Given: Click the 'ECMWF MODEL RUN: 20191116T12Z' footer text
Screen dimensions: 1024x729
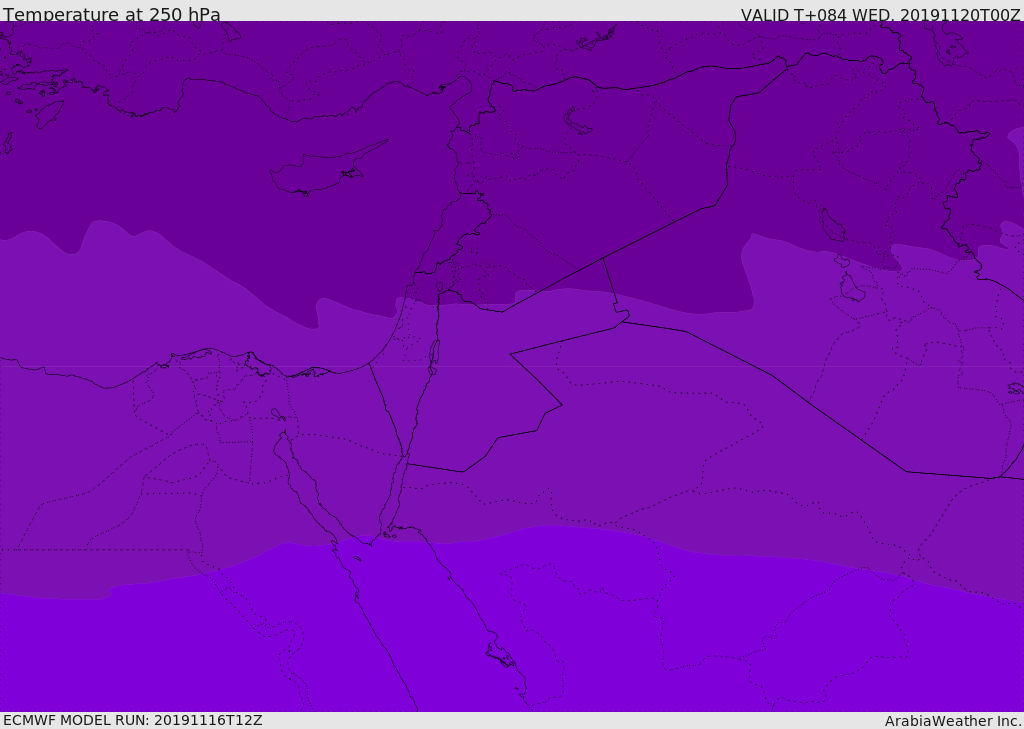Looking at the screenshot, I should point(133,720).
